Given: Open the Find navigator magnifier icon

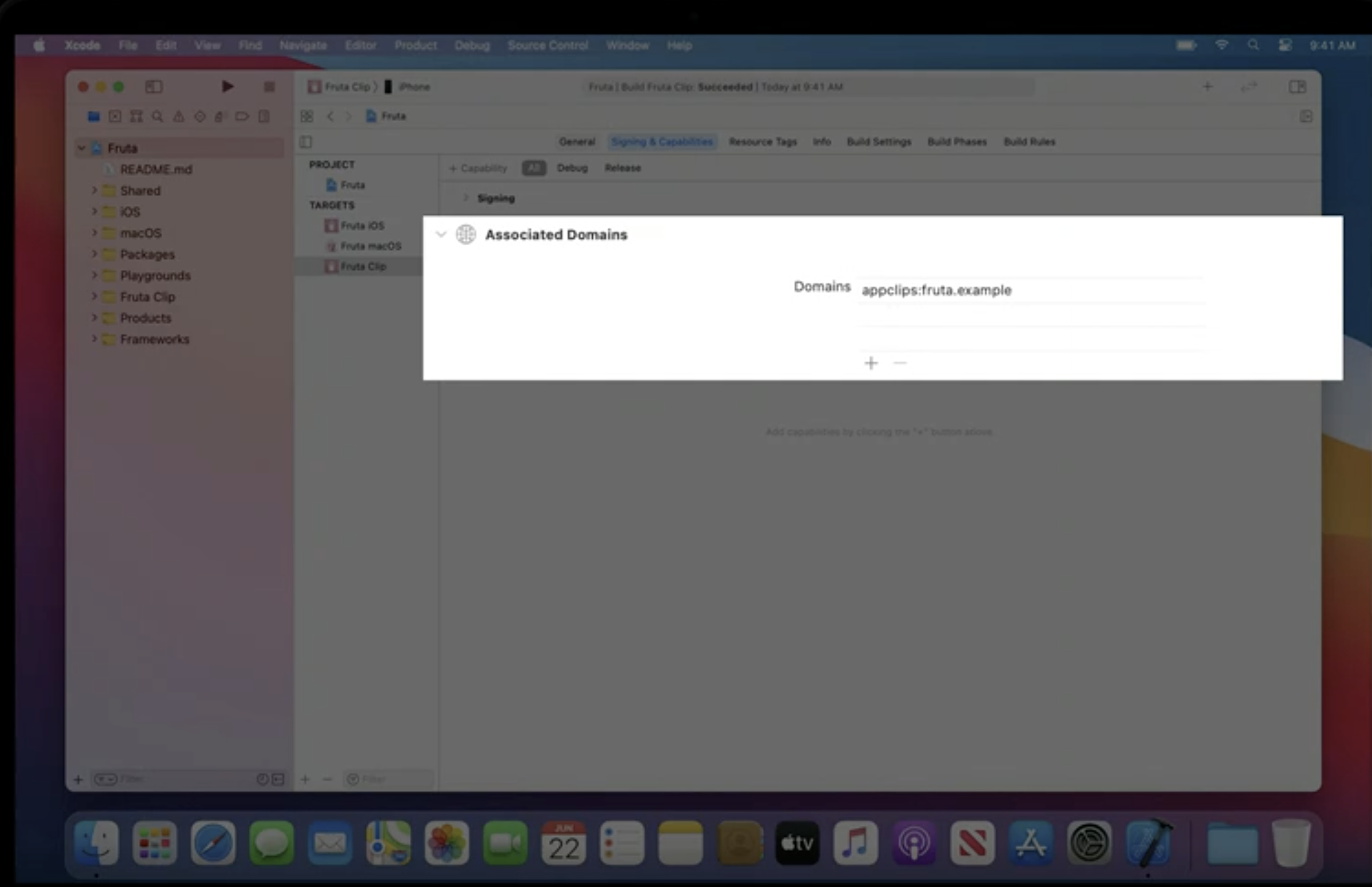Looking at the screenshot, I should 157,117.
